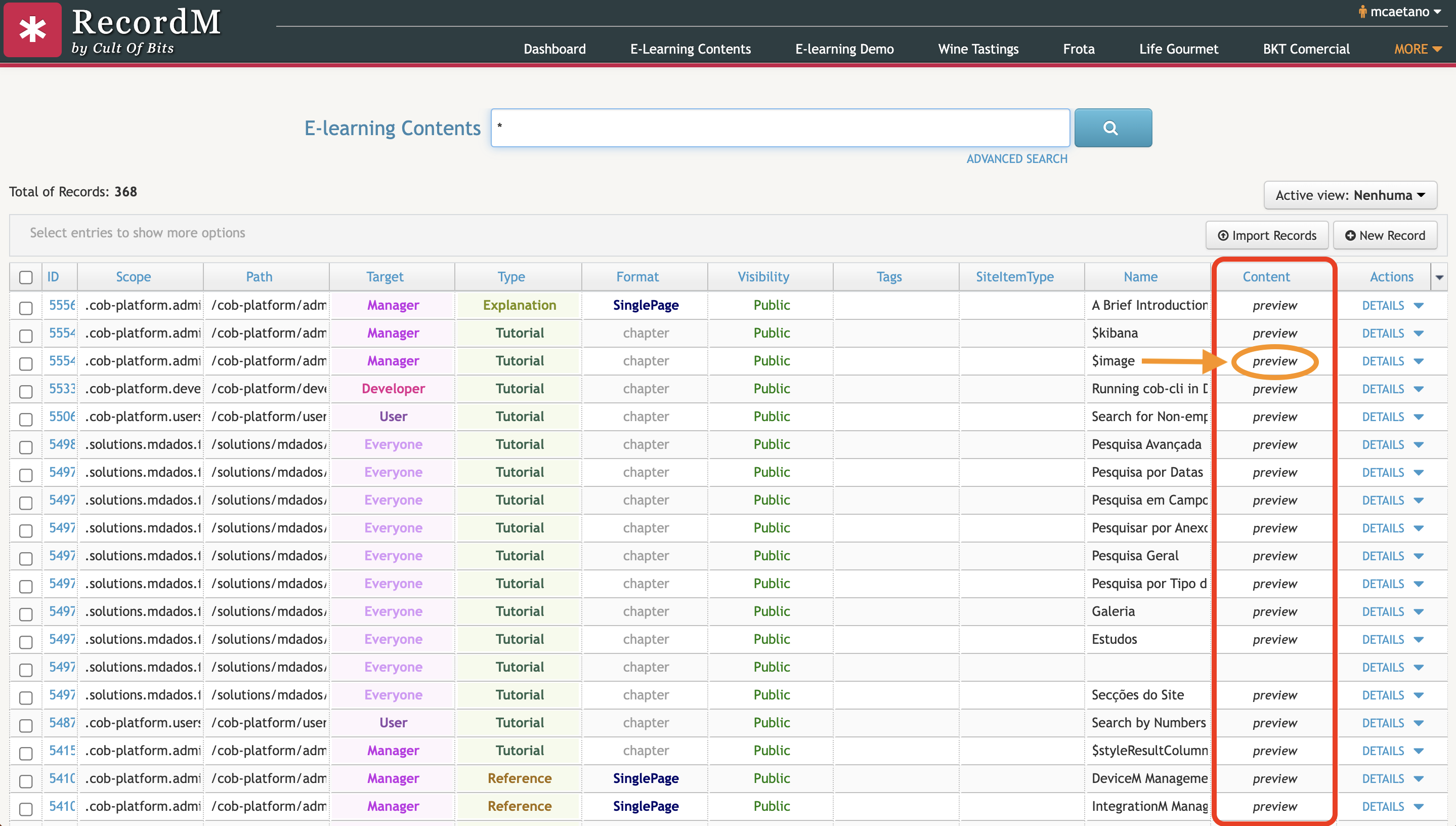Open actions arrow for Galeria row
This screenshot has height=826, width=1456.
tap(1419, 611)
